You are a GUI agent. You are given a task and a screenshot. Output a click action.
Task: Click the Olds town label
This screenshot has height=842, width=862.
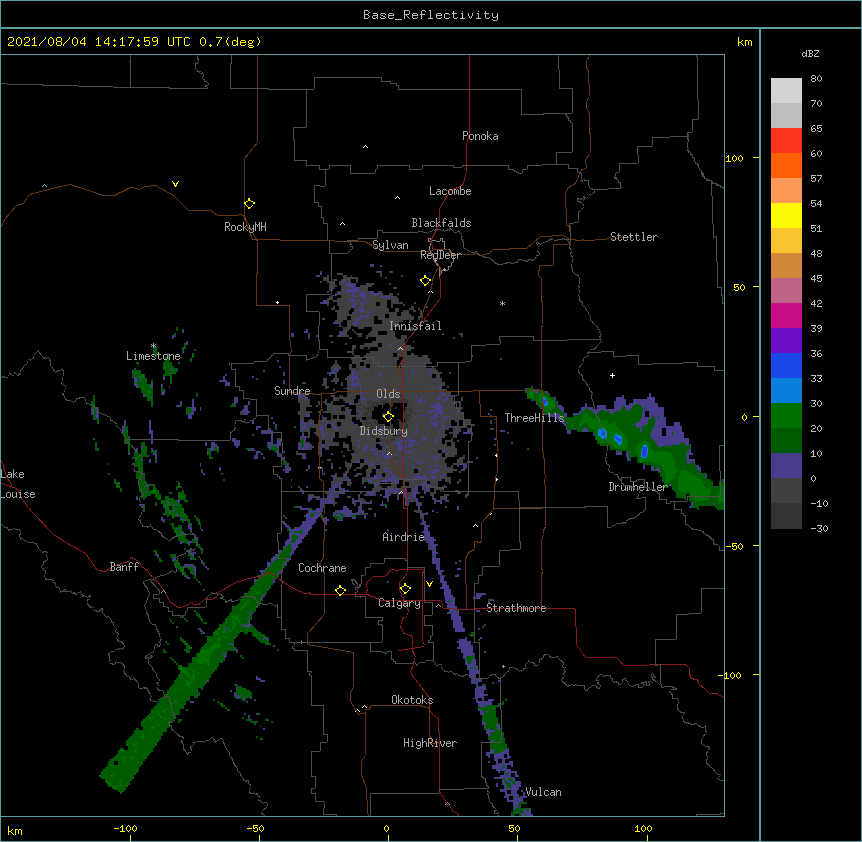coord(388,394)
